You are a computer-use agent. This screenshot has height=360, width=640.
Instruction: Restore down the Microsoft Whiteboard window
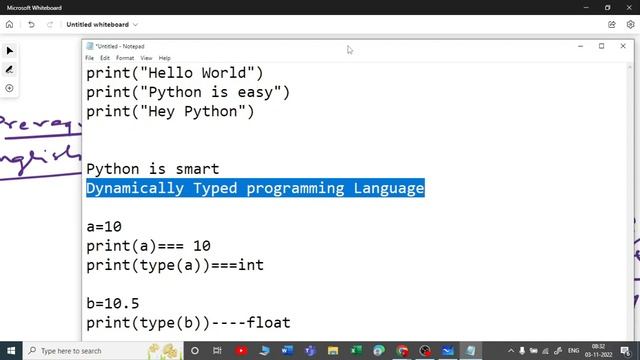tap(607, 7)
